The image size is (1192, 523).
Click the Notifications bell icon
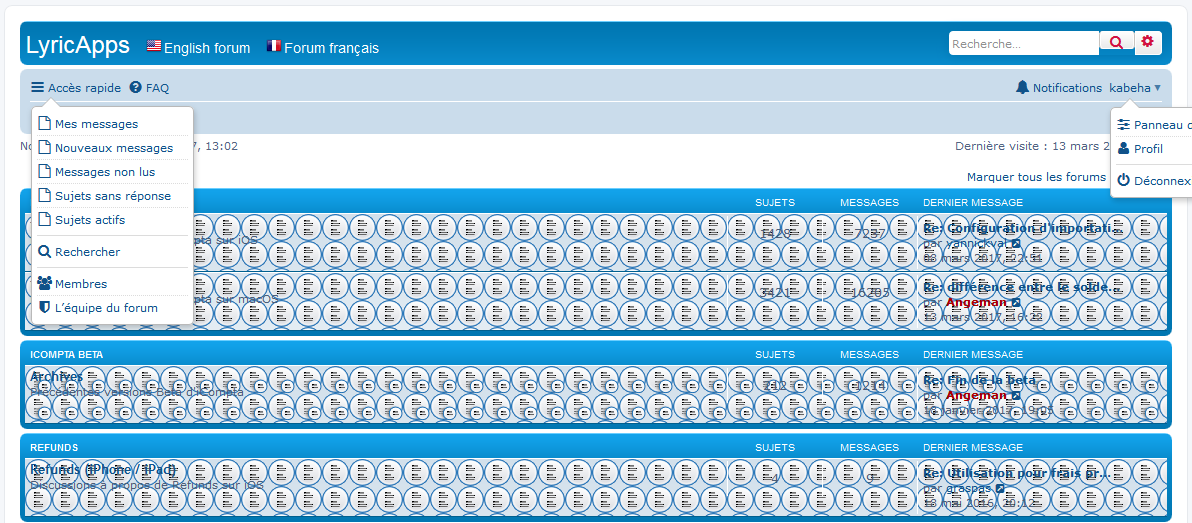point(1022,88)
